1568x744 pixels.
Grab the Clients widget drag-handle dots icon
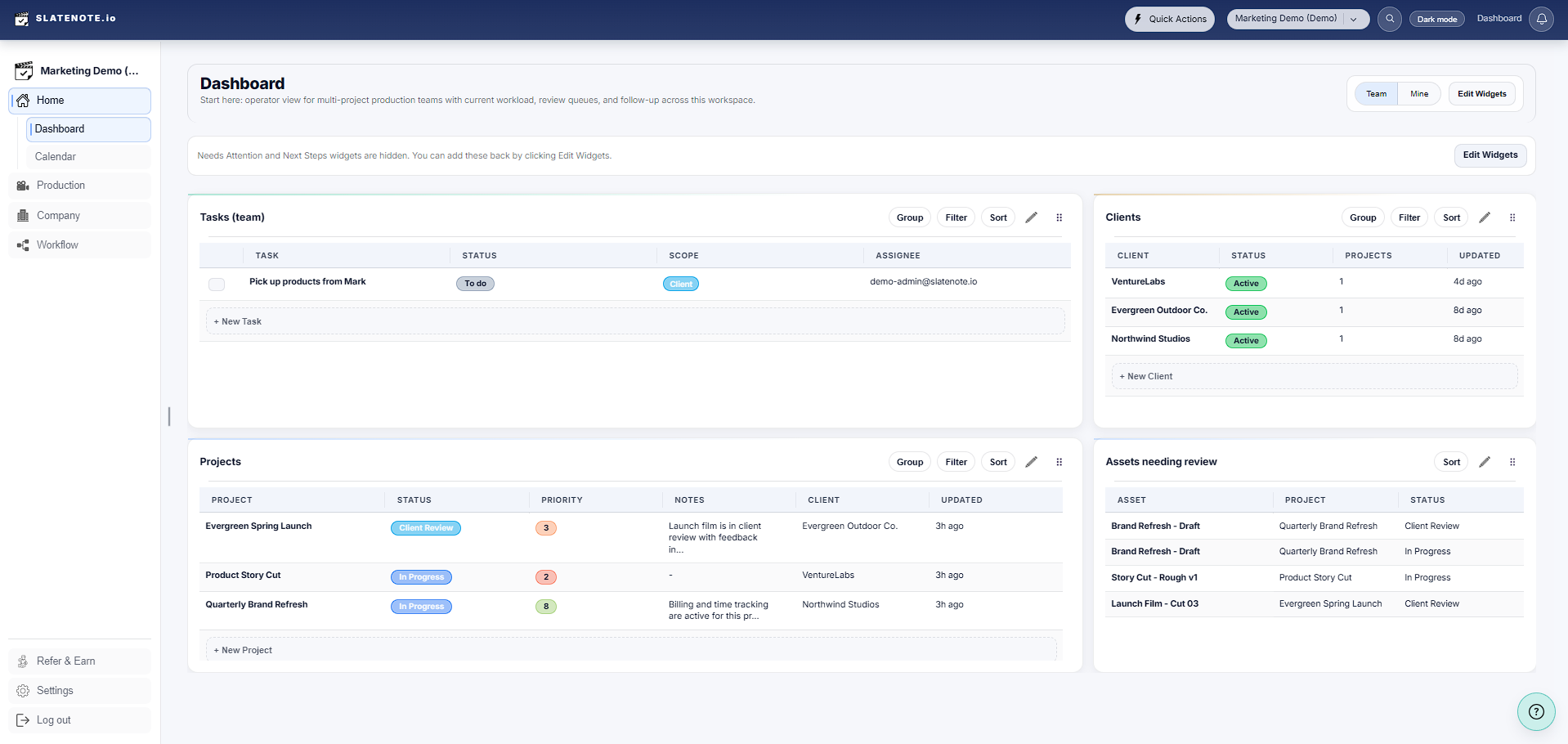pos(1512,217)
